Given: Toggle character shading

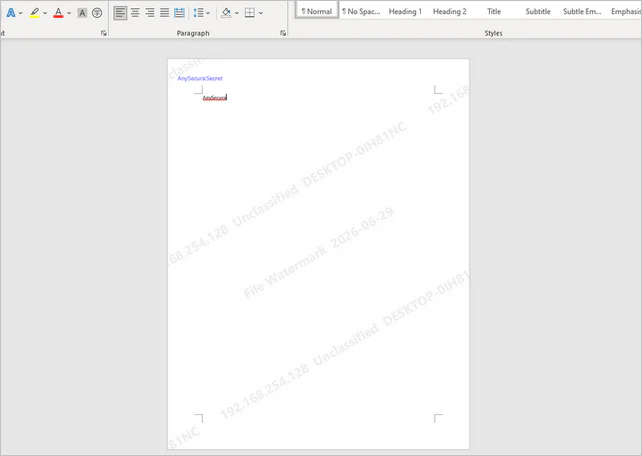Looking at the screenshot, I should point(82,13).
